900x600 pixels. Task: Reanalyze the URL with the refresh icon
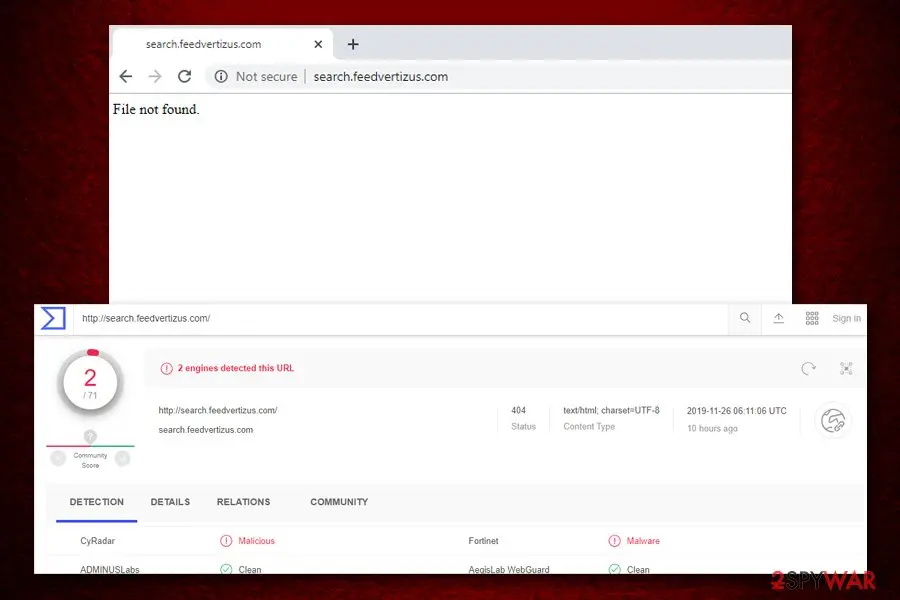(808, 368)
